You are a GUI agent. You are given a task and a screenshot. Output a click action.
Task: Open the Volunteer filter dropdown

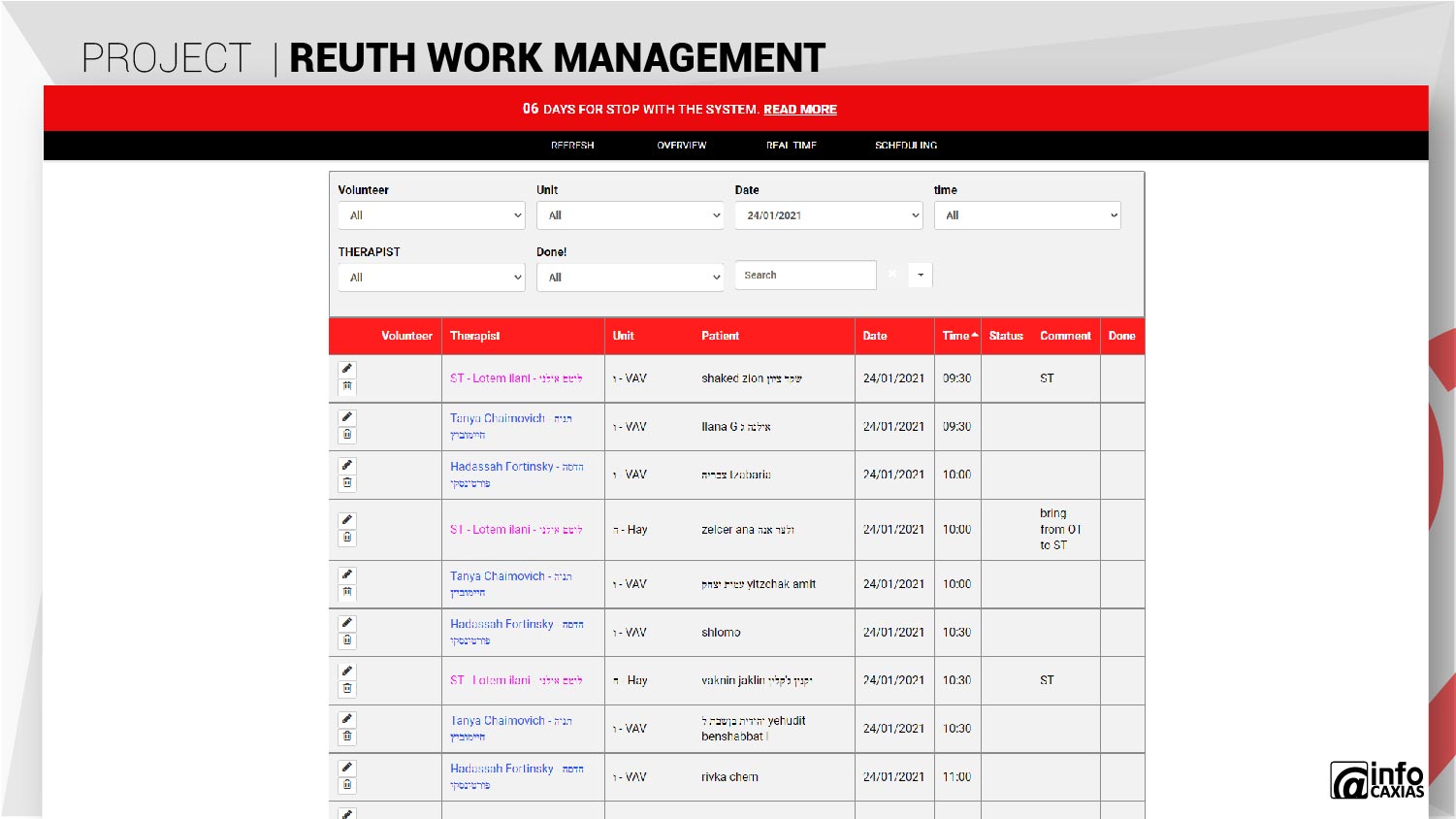(x=432, y=215)
